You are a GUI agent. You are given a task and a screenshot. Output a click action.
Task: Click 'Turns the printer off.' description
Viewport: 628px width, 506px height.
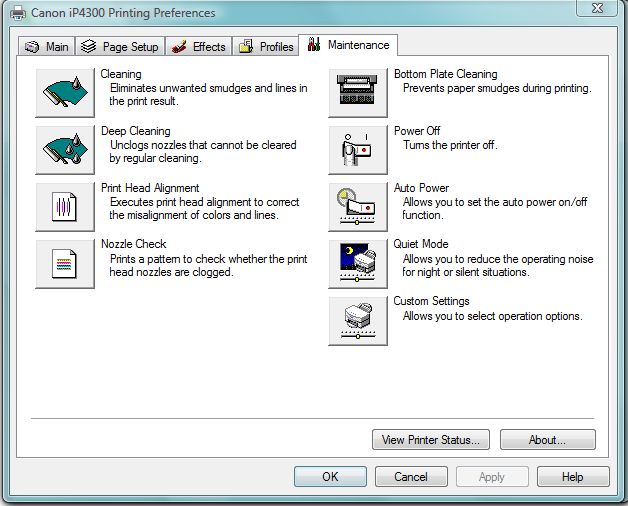(450, 145)
